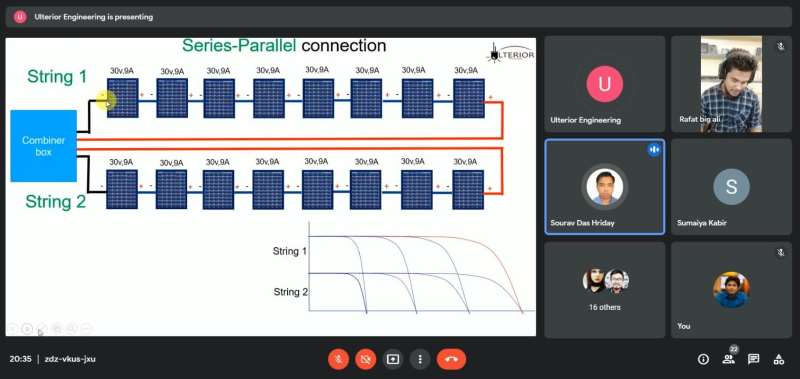Open the activities panel icon

pyautogui.click(x=779, y=360)
